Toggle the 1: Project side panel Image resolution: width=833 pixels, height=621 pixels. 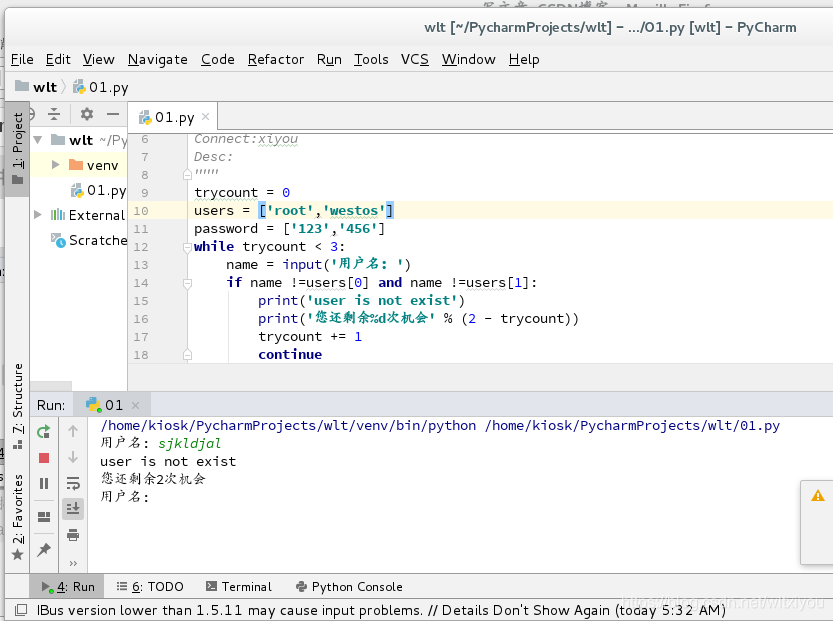click(x=18, y=149)
